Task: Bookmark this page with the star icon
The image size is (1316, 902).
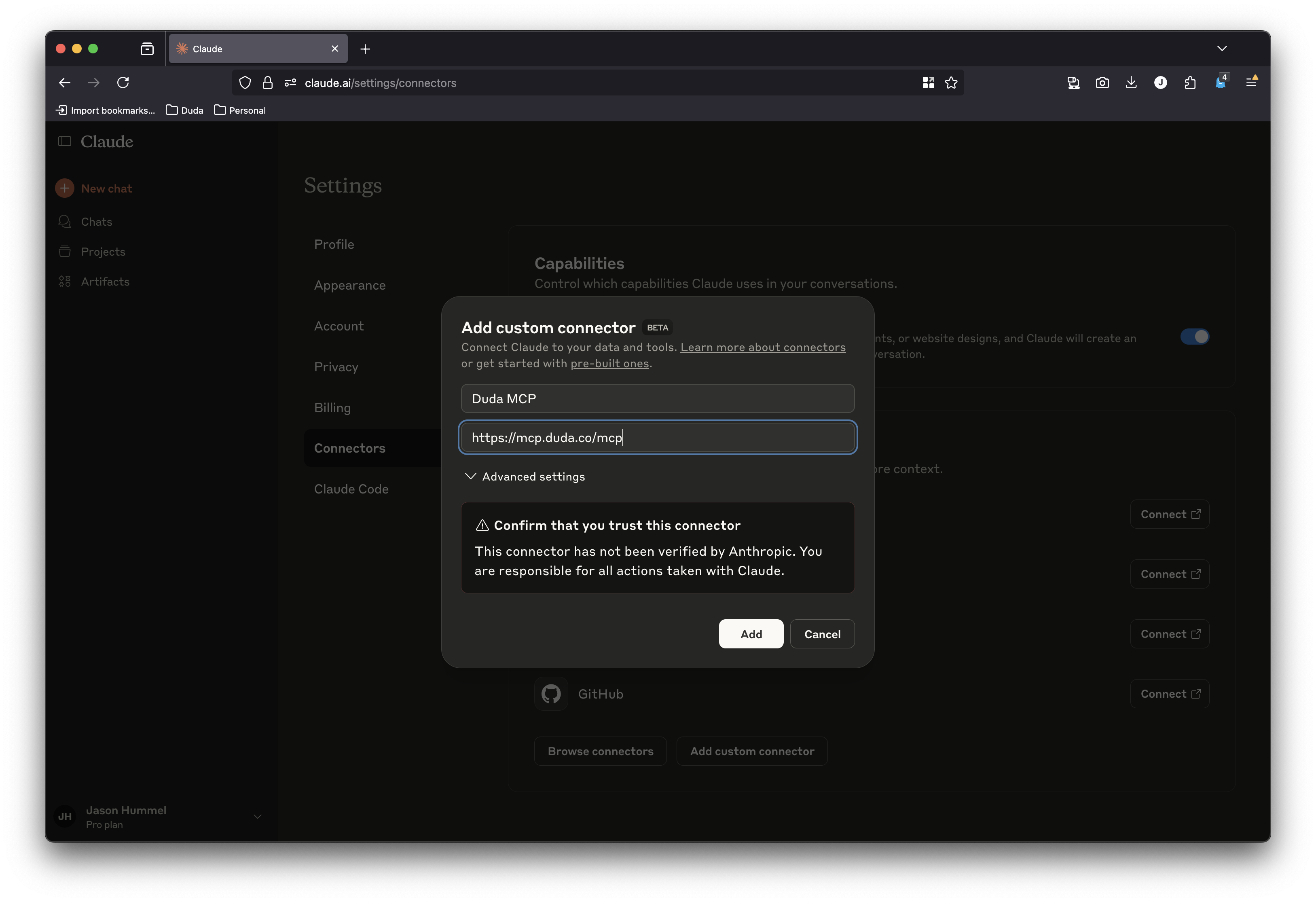Action: pos(951,83)
